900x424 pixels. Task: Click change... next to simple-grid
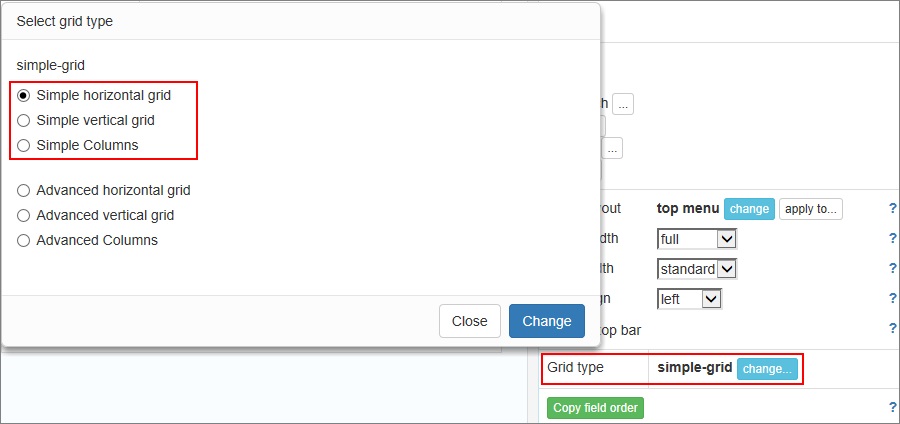767,369
